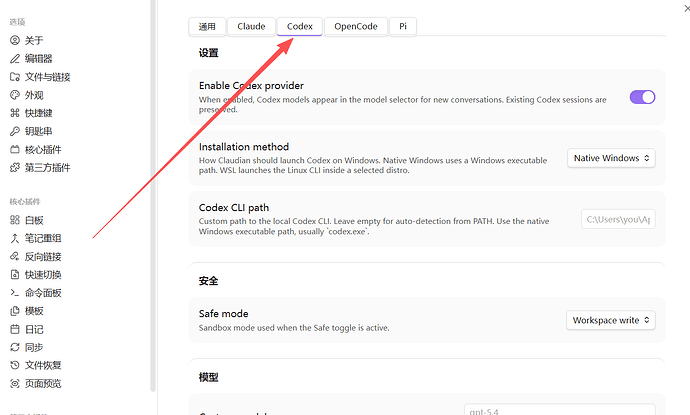
Task: Switch to the OpenCode tab
Action: (x=356, y=26)
